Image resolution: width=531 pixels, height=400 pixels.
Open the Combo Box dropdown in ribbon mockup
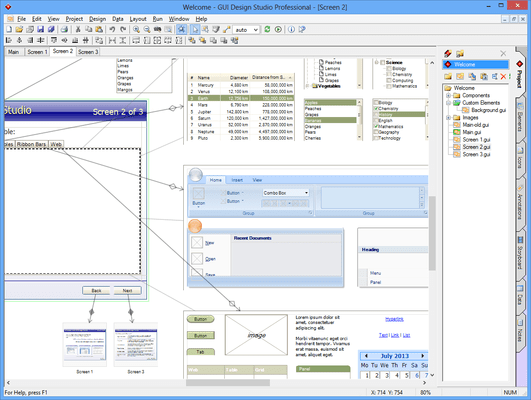tap(306, 193)
